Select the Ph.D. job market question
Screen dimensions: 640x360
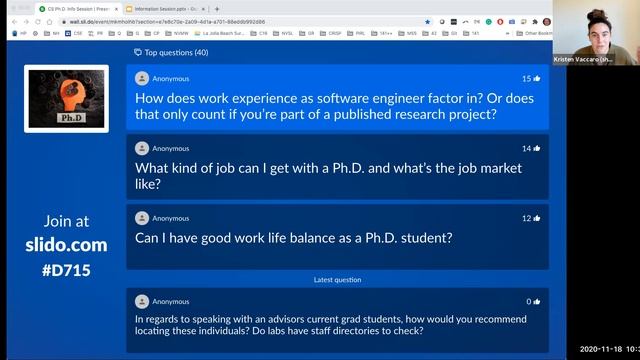pos(338,167)
